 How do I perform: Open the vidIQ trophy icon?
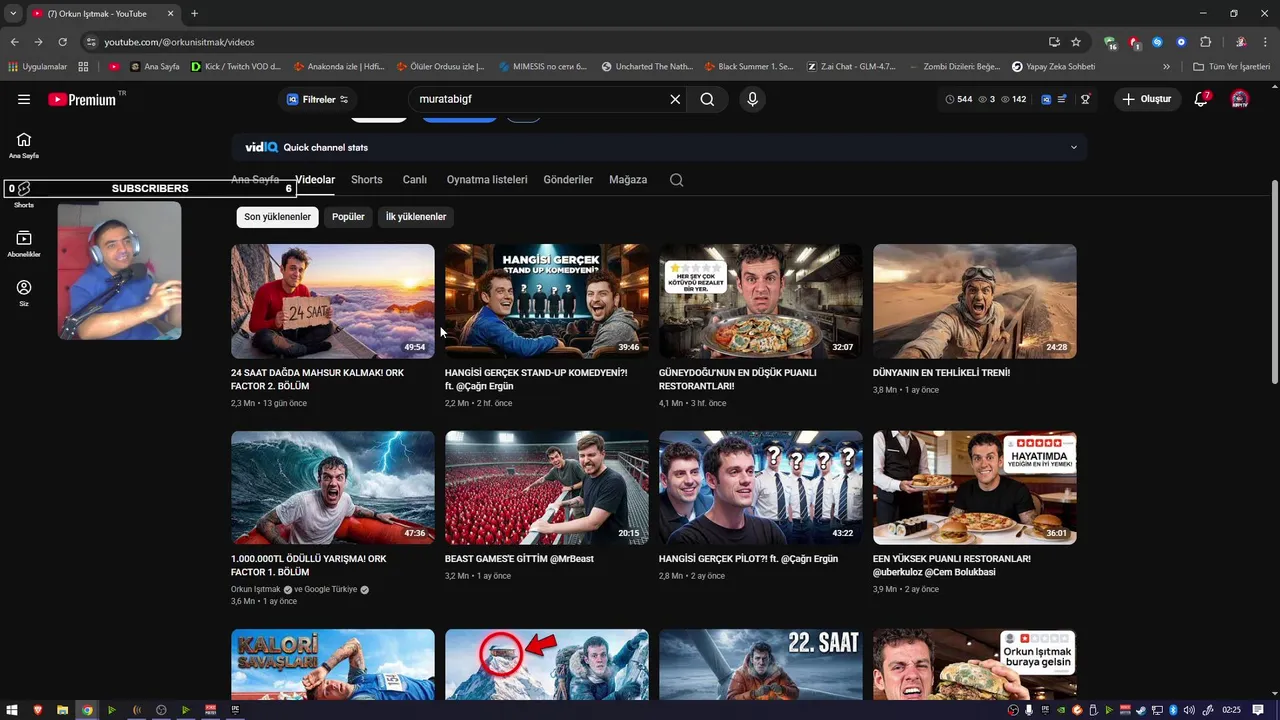1085,99
